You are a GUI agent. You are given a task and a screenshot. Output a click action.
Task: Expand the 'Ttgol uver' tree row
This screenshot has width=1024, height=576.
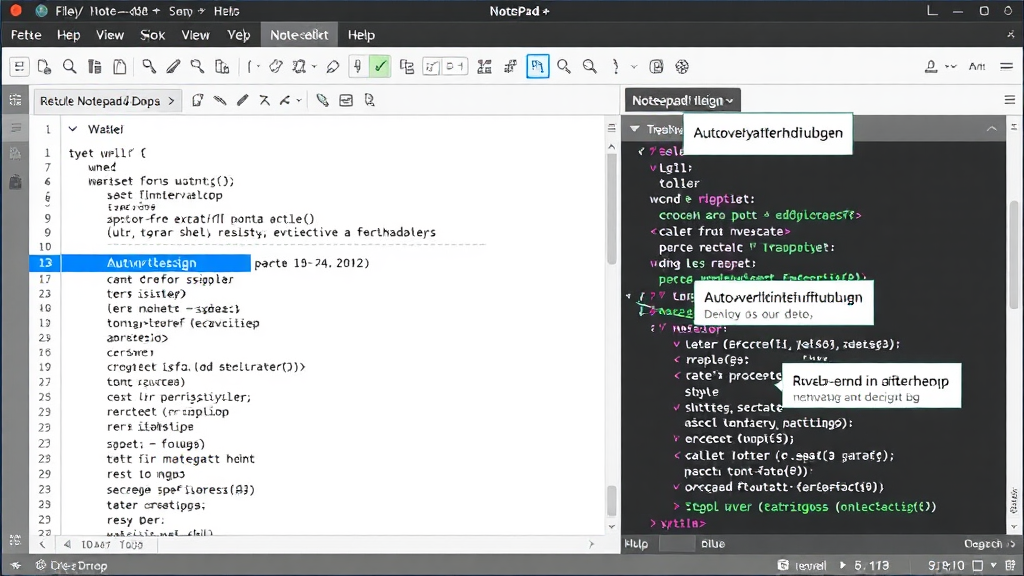[677, 507]
